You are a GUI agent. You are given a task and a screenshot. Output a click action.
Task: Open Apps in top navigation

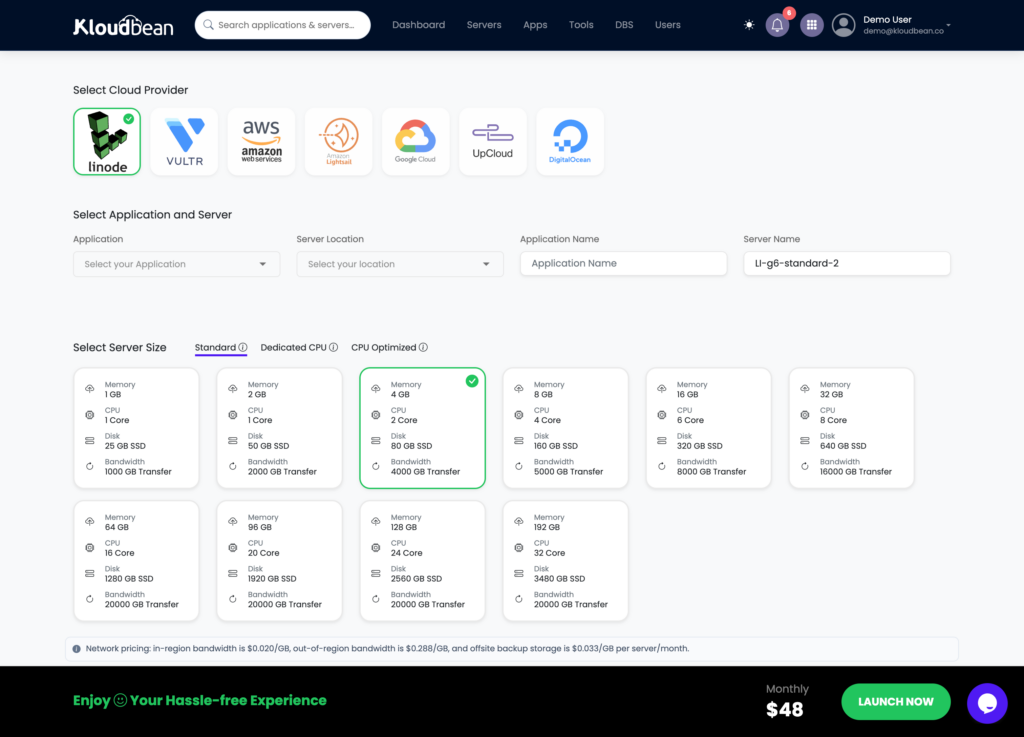coord(535,25)
